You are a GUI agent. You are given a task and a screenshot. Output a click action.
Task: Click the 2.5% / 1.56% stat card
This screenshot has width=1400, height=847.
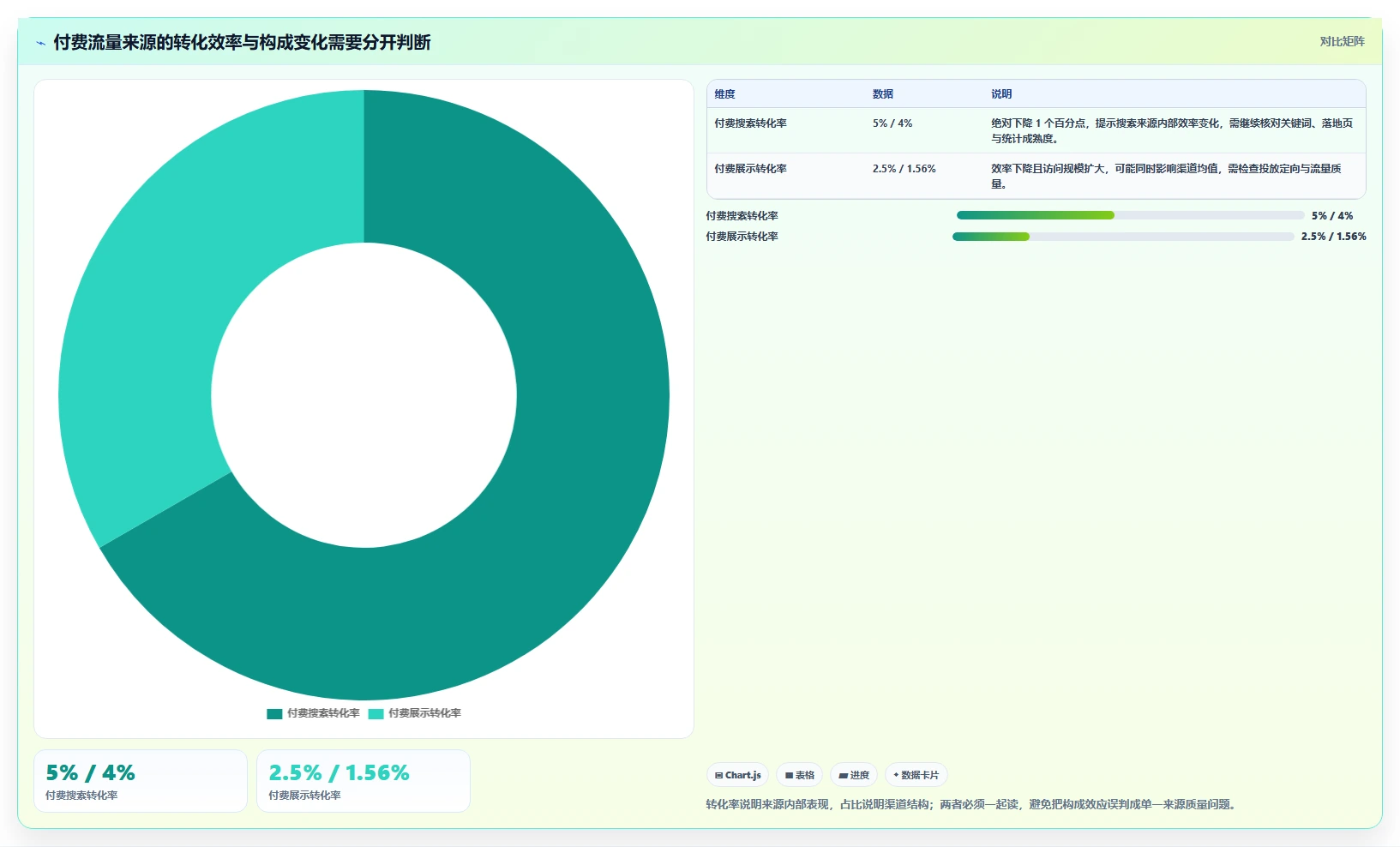(364, 781)
